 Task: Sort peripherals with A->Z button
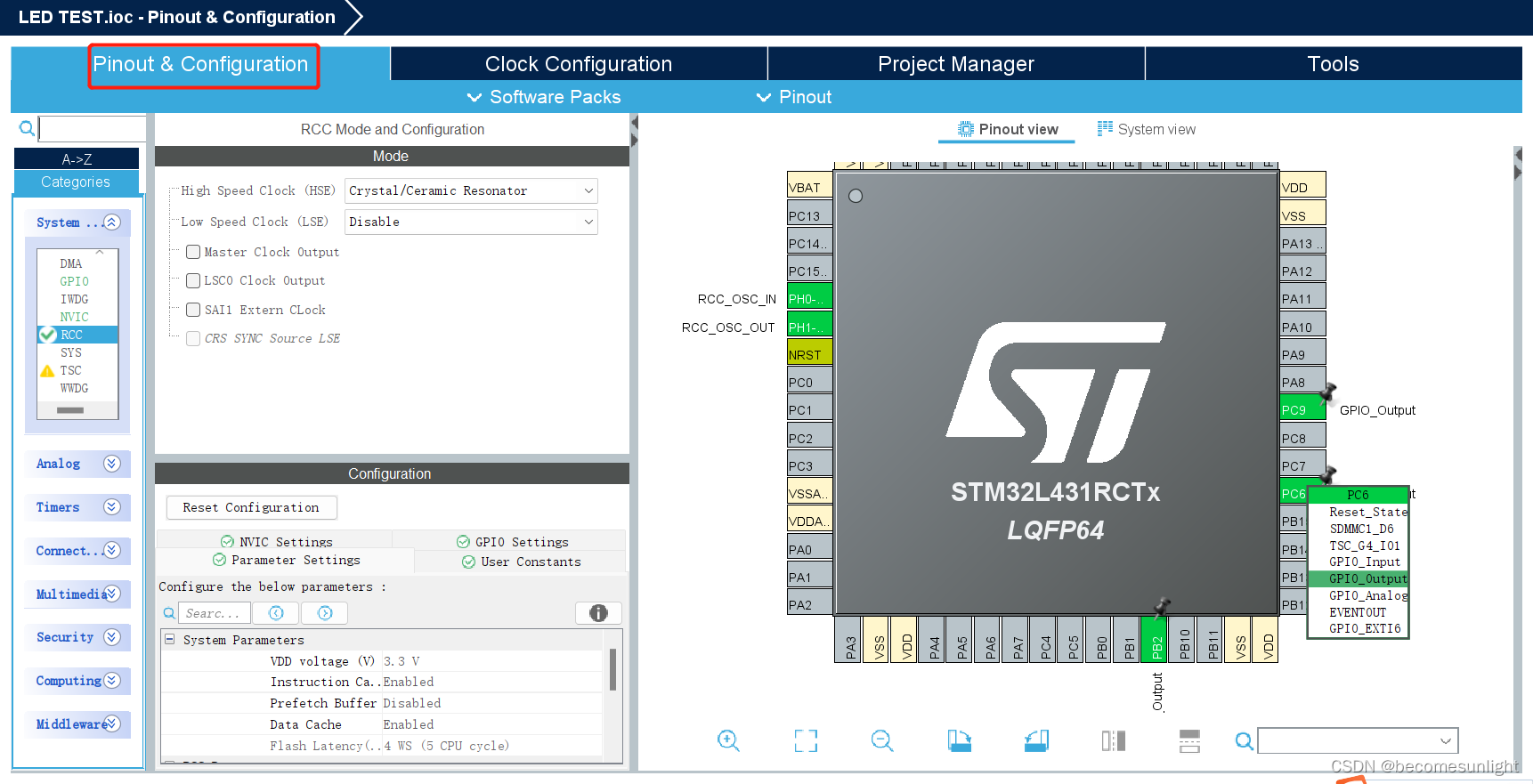(x=77, y=158)
